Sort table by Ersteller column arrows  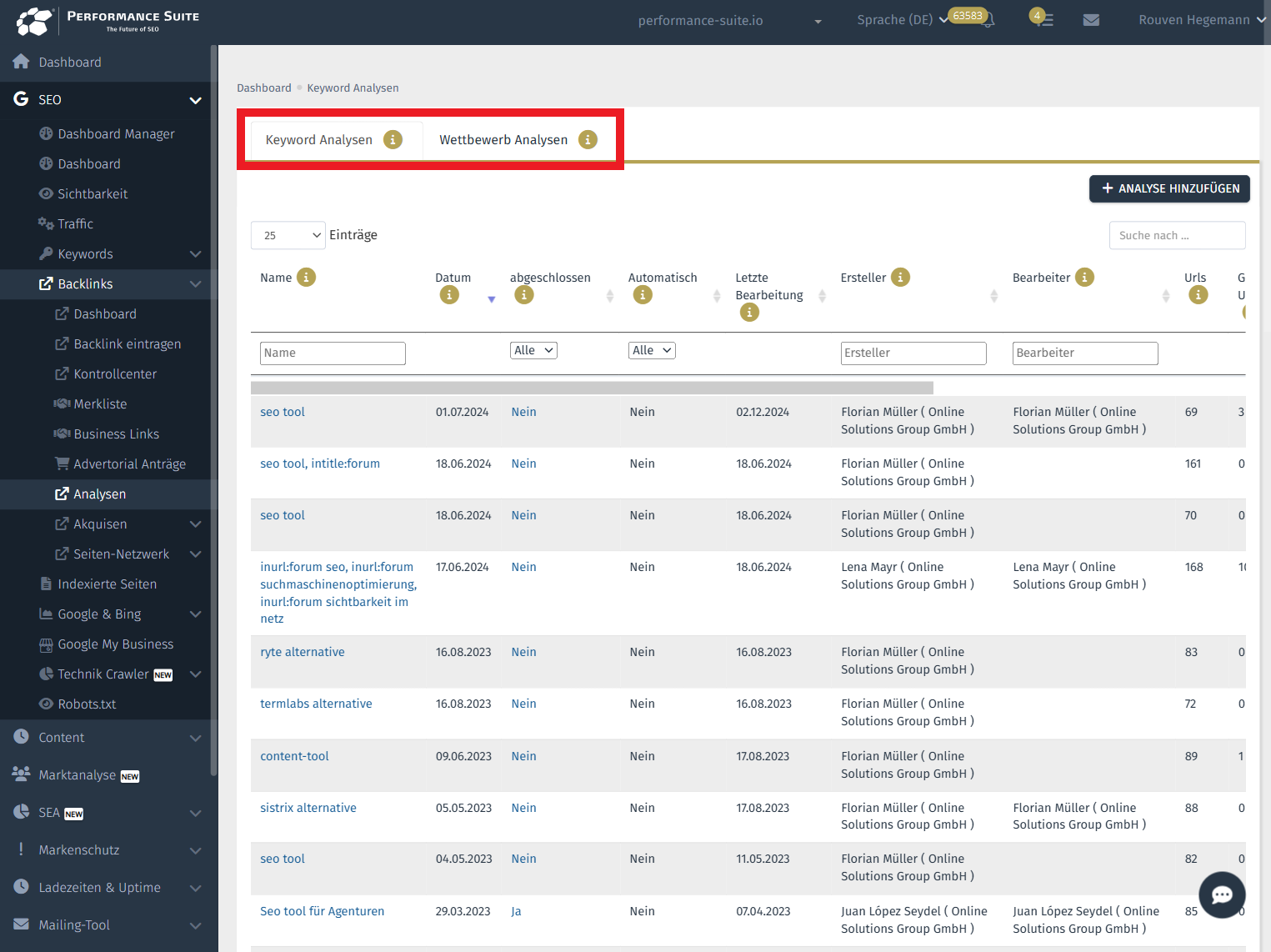pos(994,296)
